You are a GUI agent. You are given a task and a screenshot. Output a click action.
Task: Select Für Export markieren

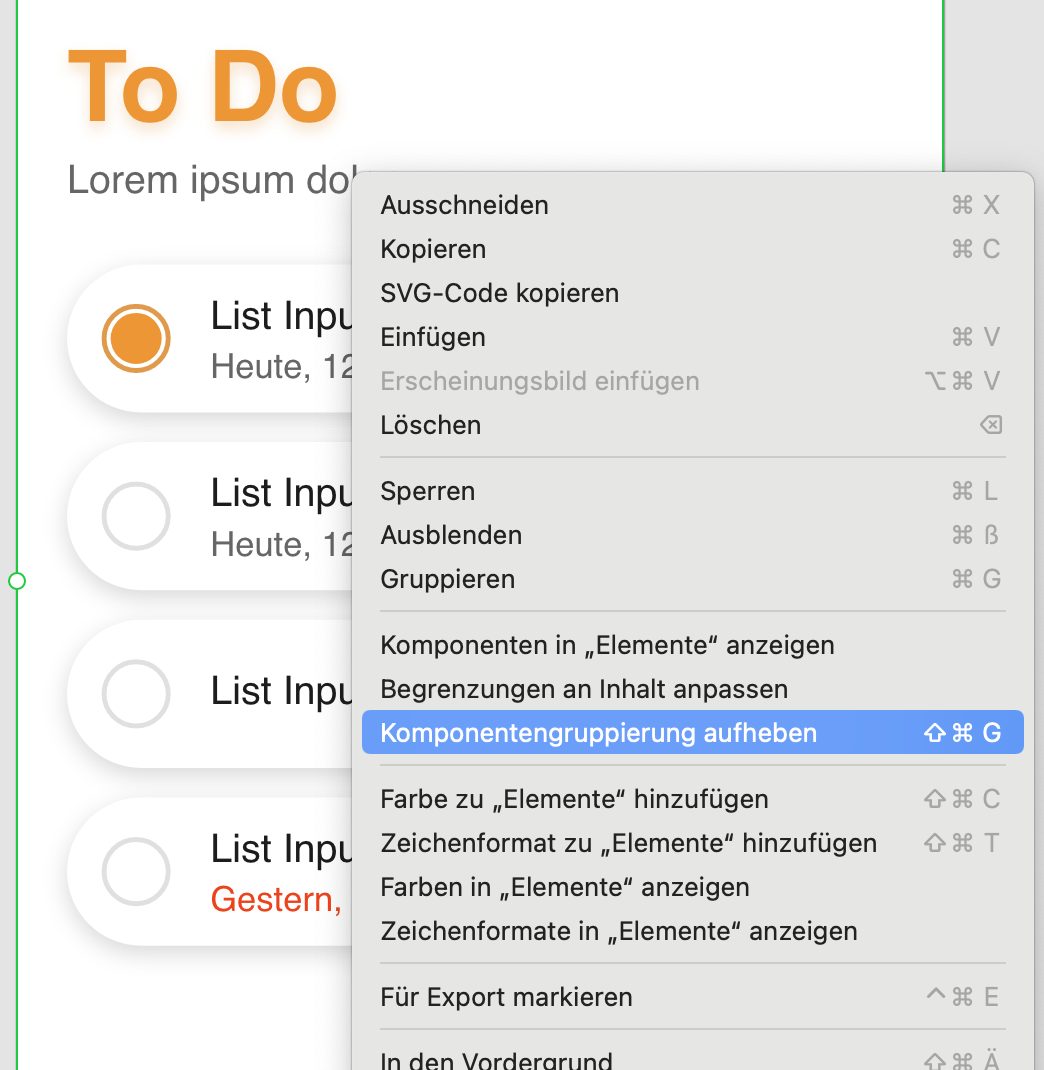point(693,997)
